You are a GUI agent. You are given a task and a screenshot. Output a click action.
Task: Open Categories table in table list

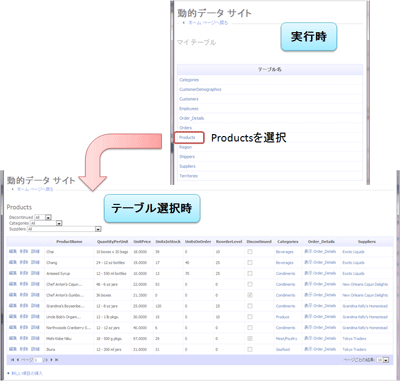pyautogui.click(x=189, y=80)
